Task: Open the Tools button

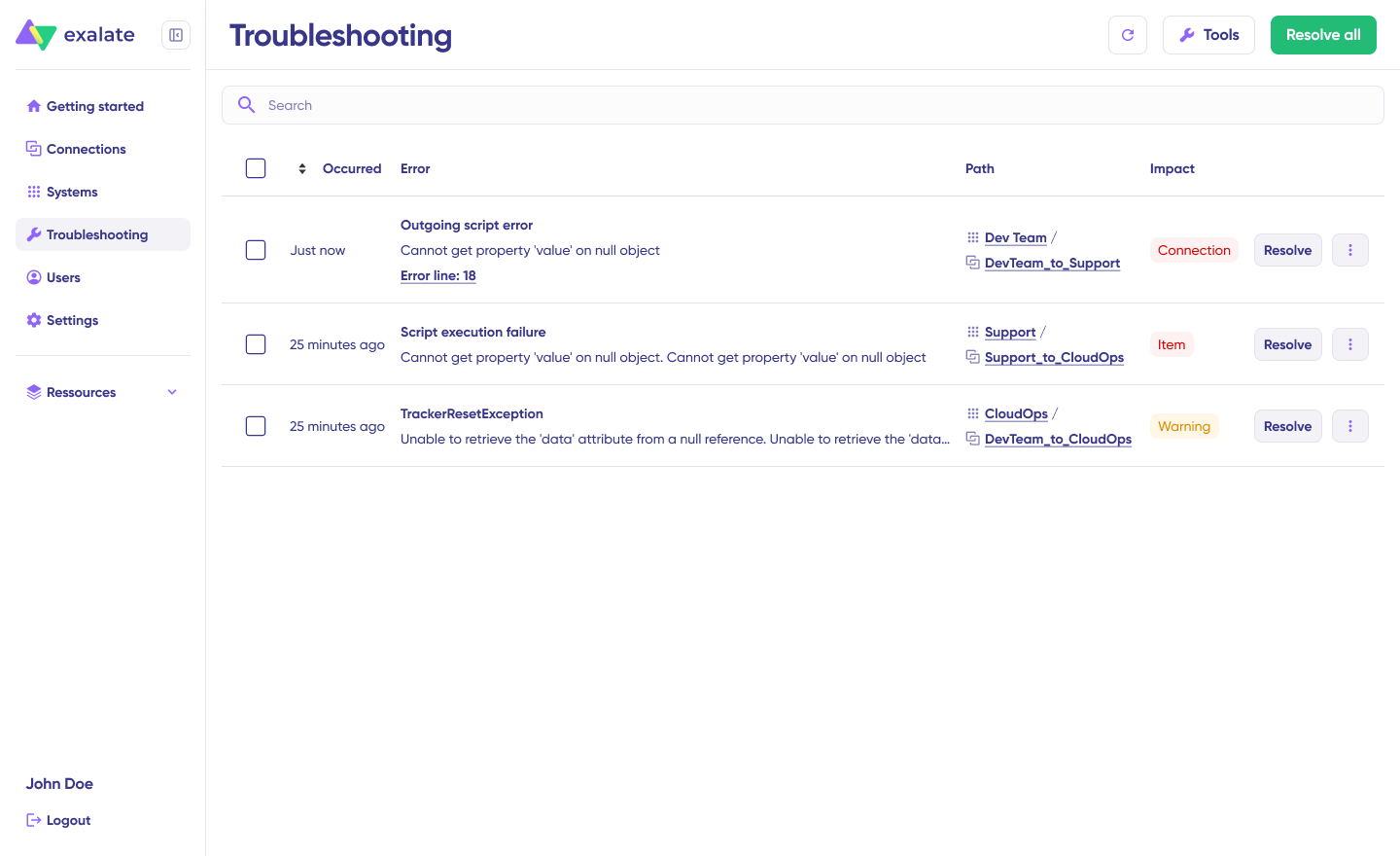Action: pos(1208,35)
